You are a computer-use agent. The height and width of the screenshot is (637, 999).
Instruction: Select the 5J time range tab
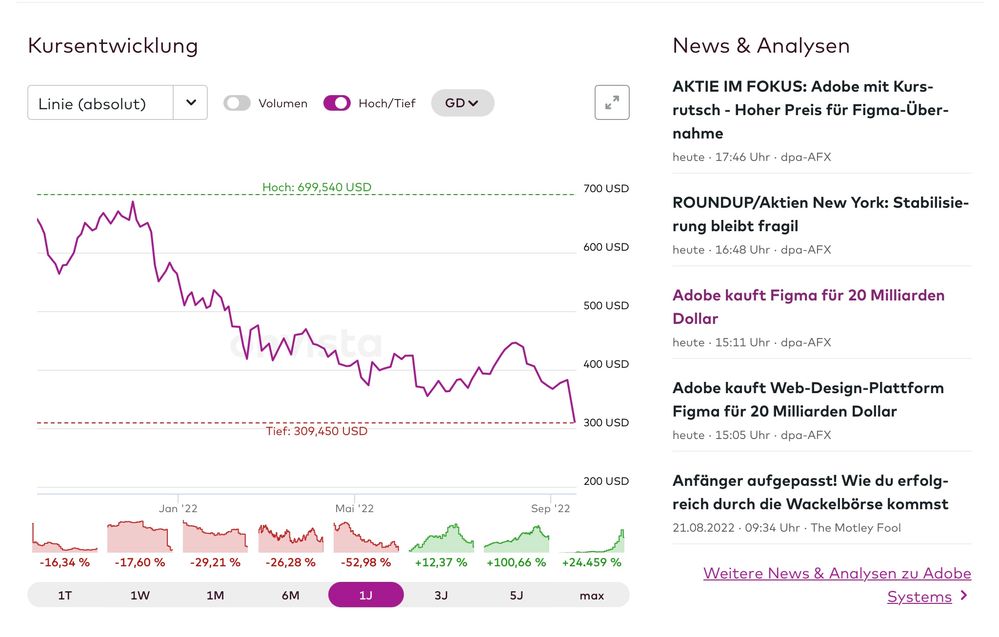[516, 595]
